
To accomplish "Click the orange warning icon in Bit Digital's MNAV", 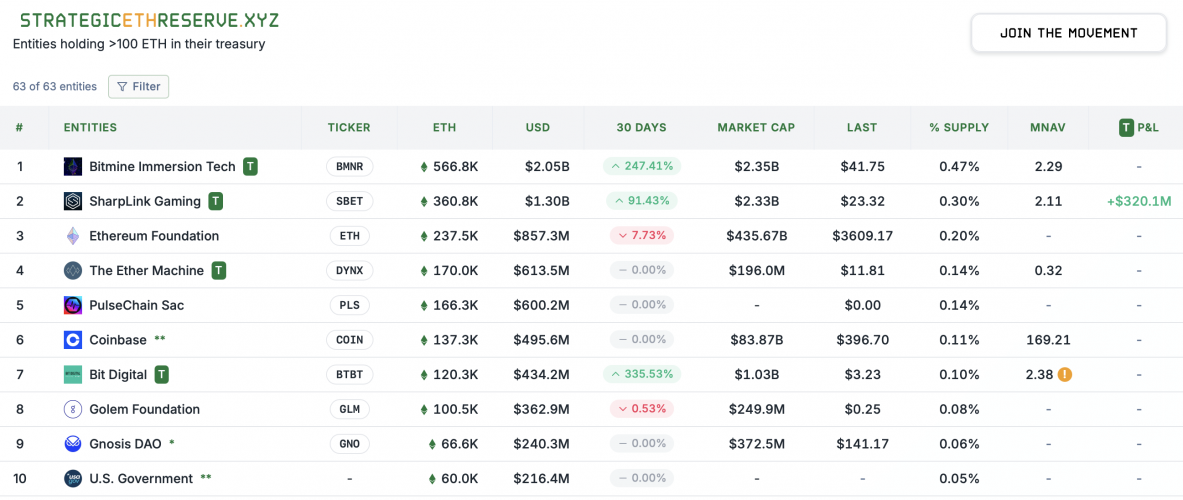I will pos(1065,375).
